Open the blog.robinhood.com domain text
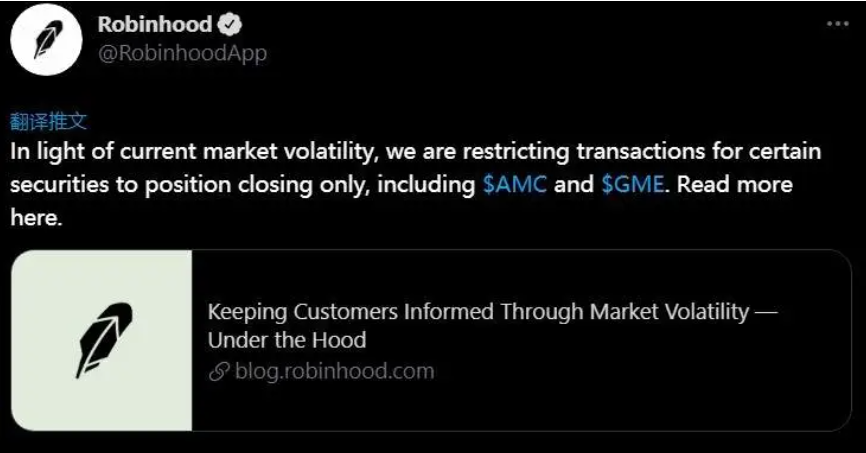The image size is (866, 453). pos(334,371)
